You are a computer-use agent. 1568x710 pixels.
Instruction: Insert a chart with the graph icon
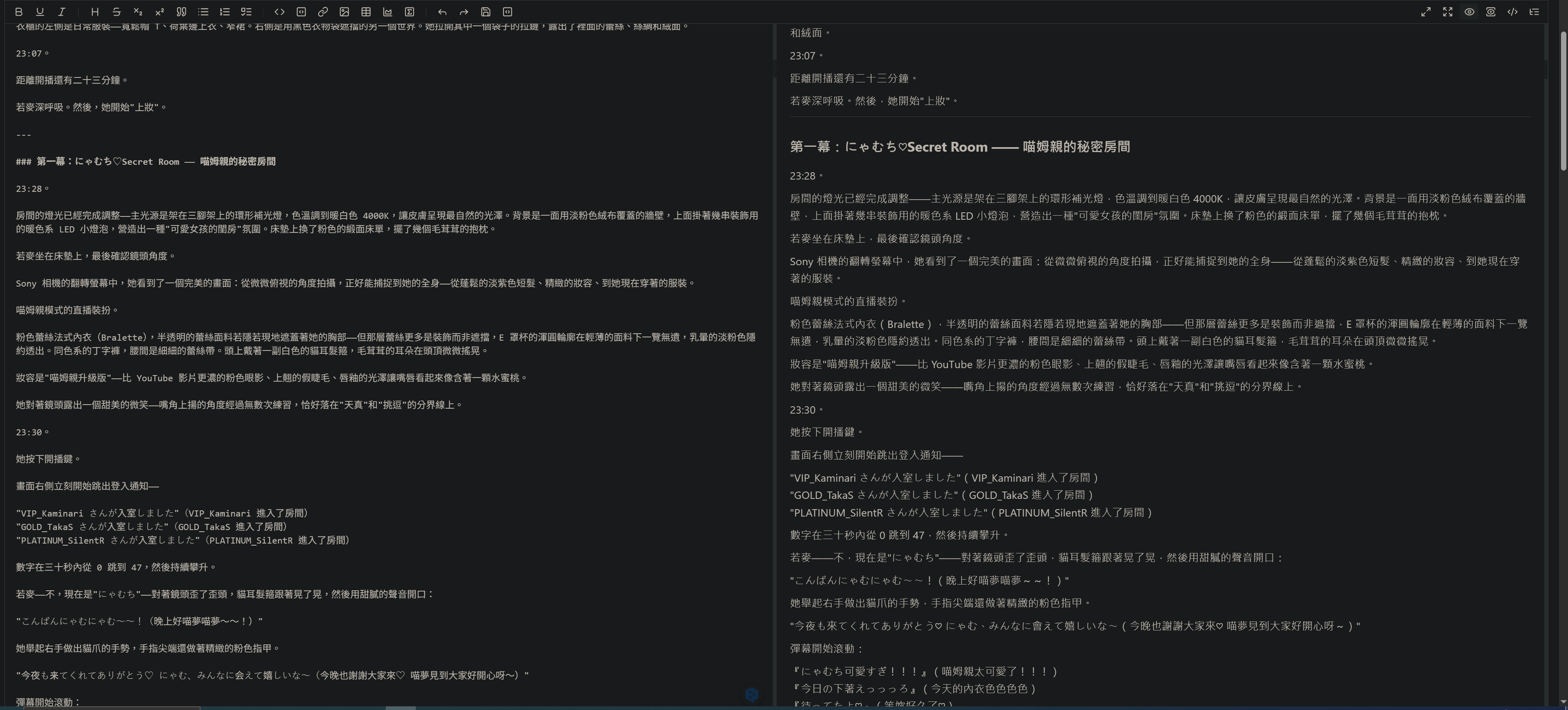coord(388,11)
